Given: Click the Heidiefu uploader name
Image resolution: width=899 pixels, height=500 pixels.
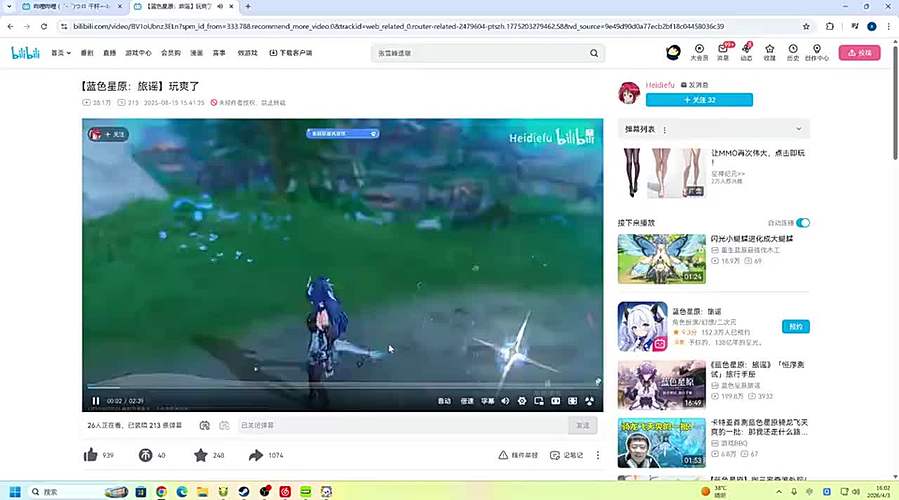Looking at the screenshot, I should (x=660, y=85).
